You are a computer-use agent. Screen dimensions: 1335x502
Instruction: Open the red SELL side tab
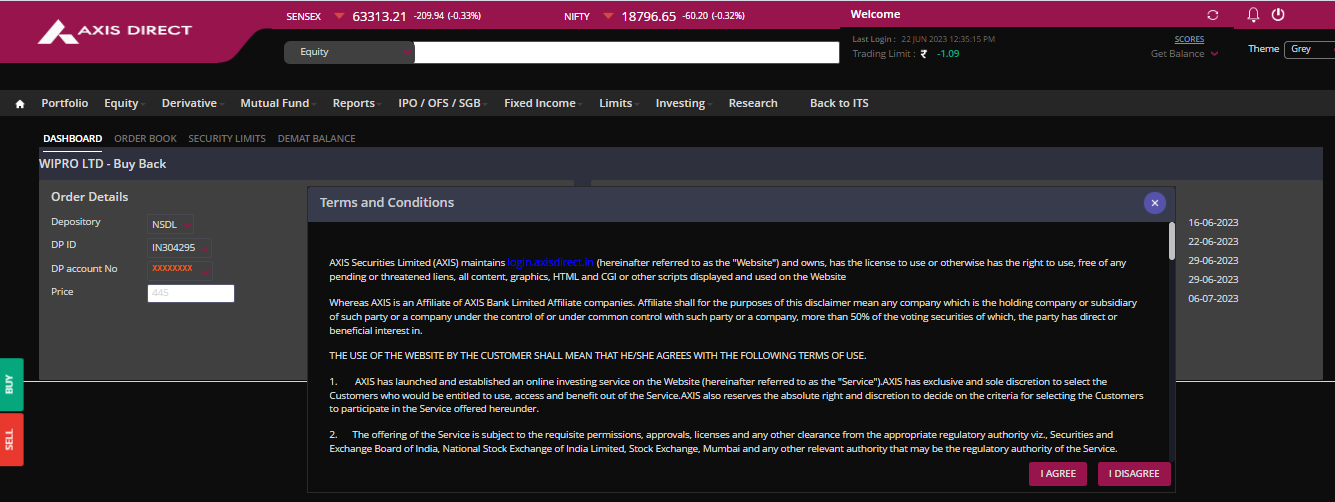(10, 440)
